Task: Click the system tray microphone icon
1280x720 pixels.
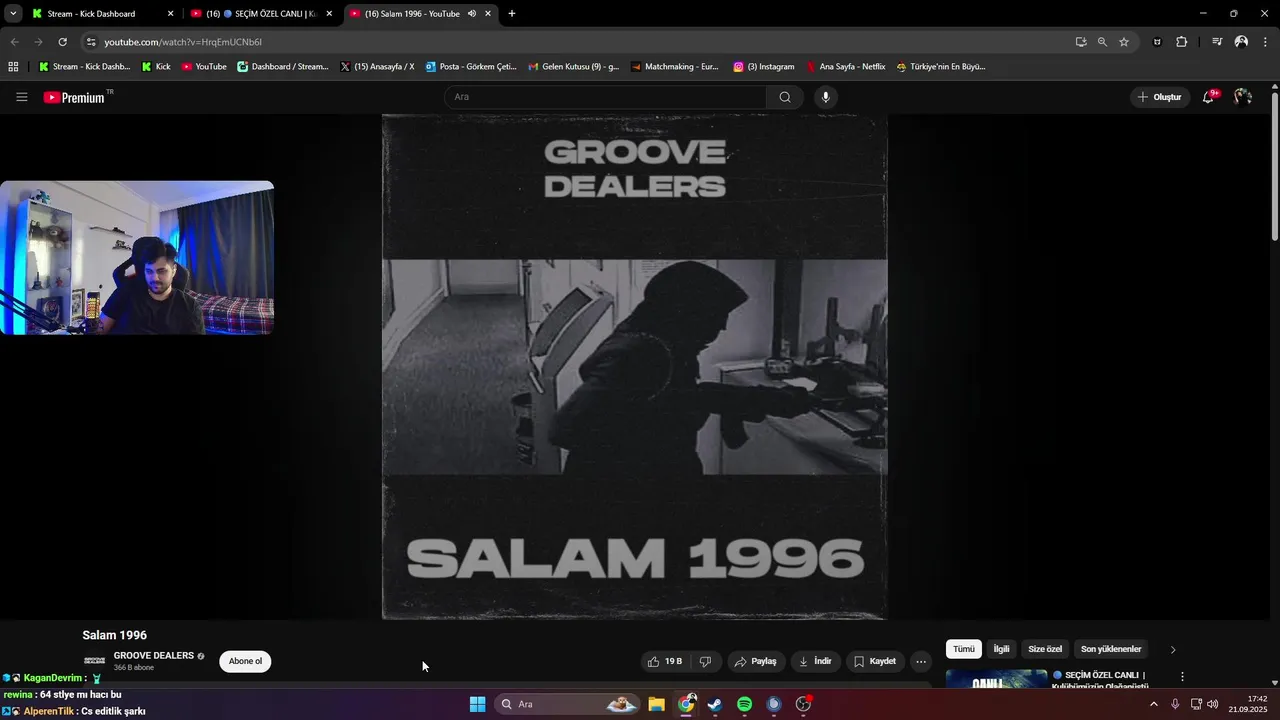Action: pos(1175,704)
